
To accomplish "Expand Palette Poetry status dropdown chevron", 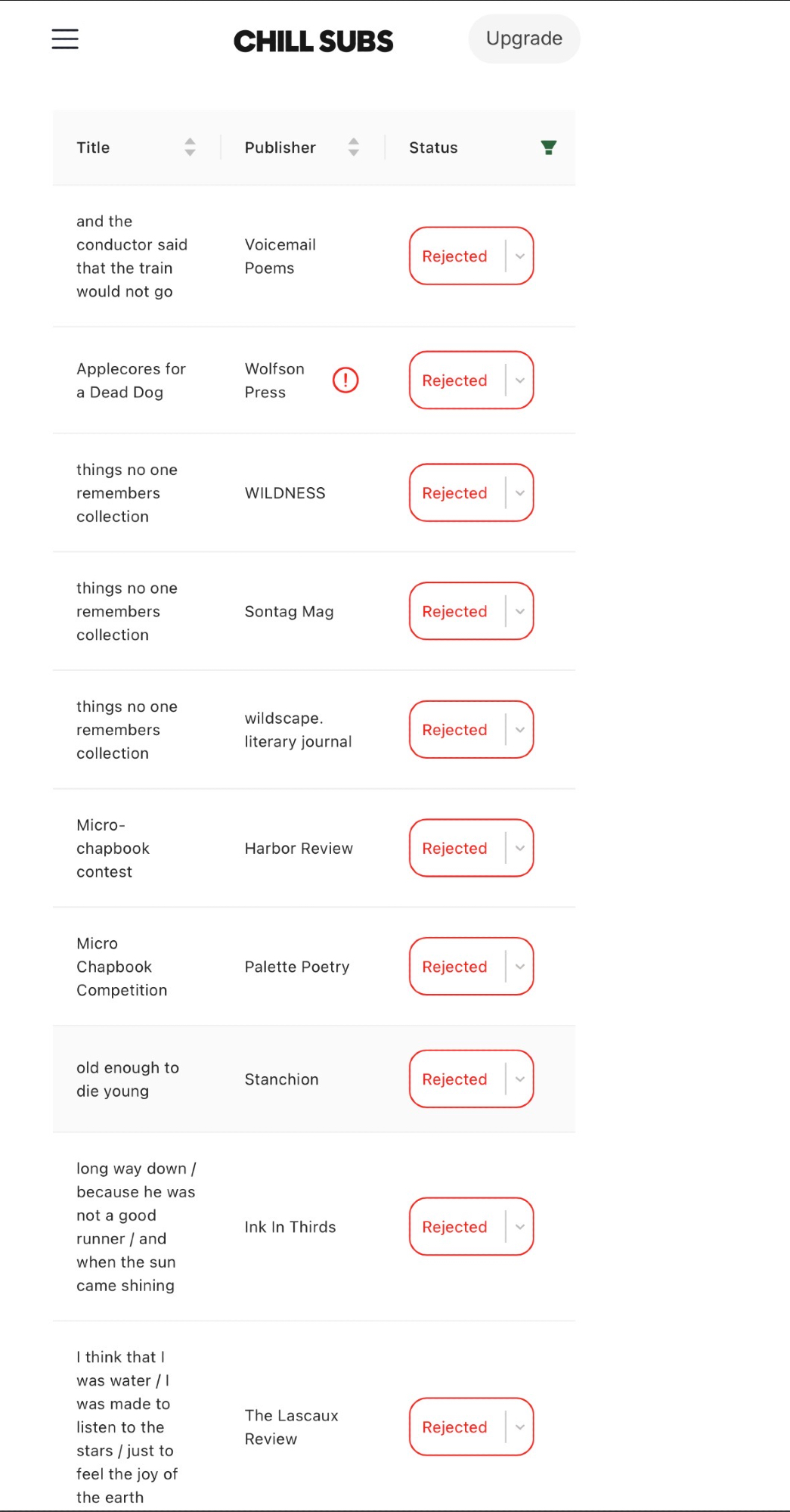I will 520,967.
